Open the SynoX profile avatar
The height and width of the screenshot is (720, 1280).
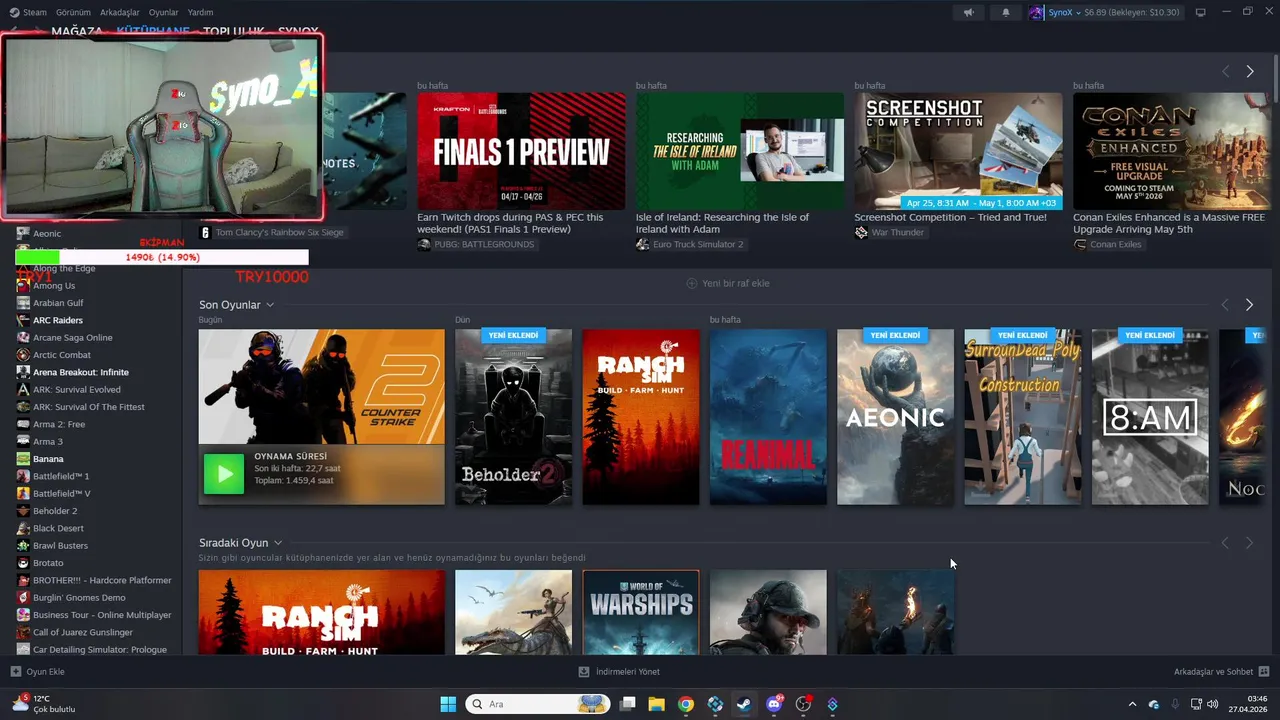(x=1037, y=12)
